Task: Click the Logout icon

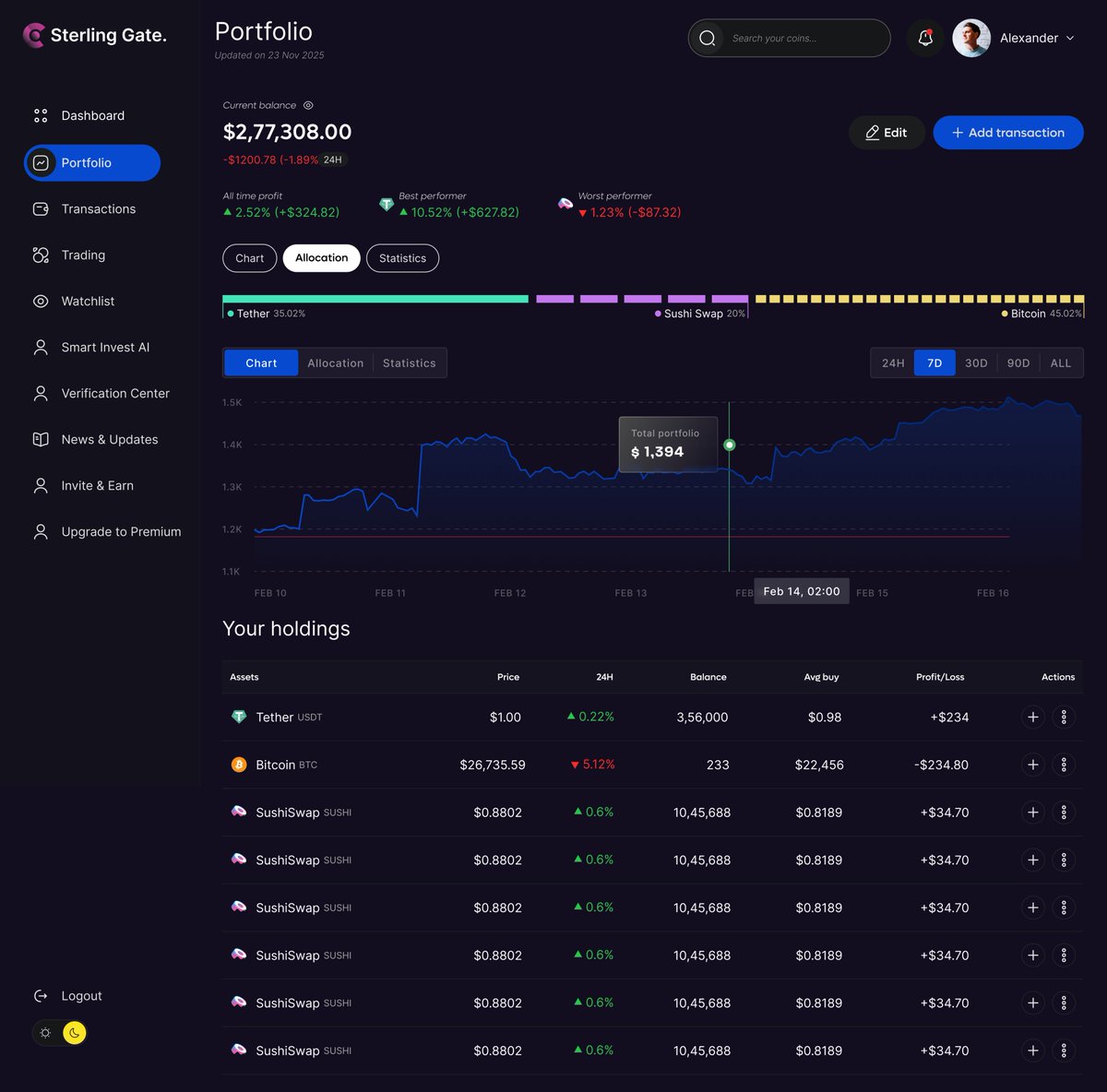Action: pos(41,996)
